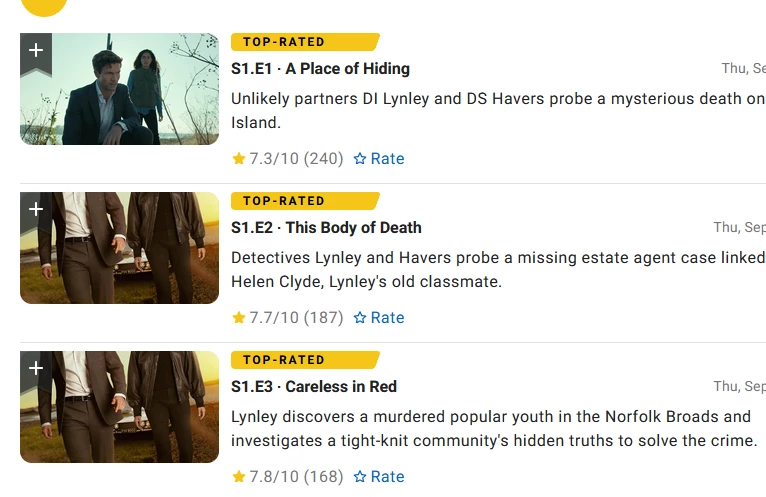Open S1.E2 This Body of Death title
The width and height of the screenshot is (766, 497).
(326, 227)
